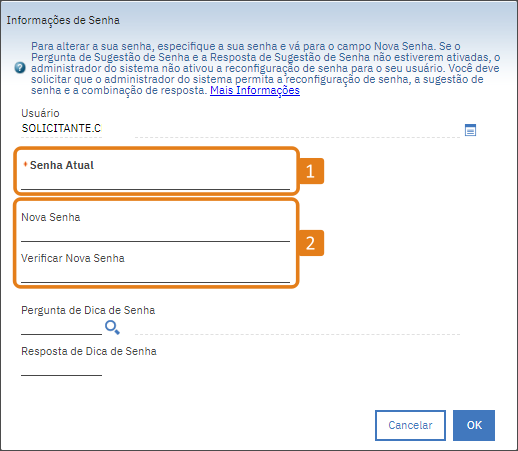This screenshot has width=518, height=451.
Task: Focus the Verificar Nova Senha field
Action: [155, 275]
